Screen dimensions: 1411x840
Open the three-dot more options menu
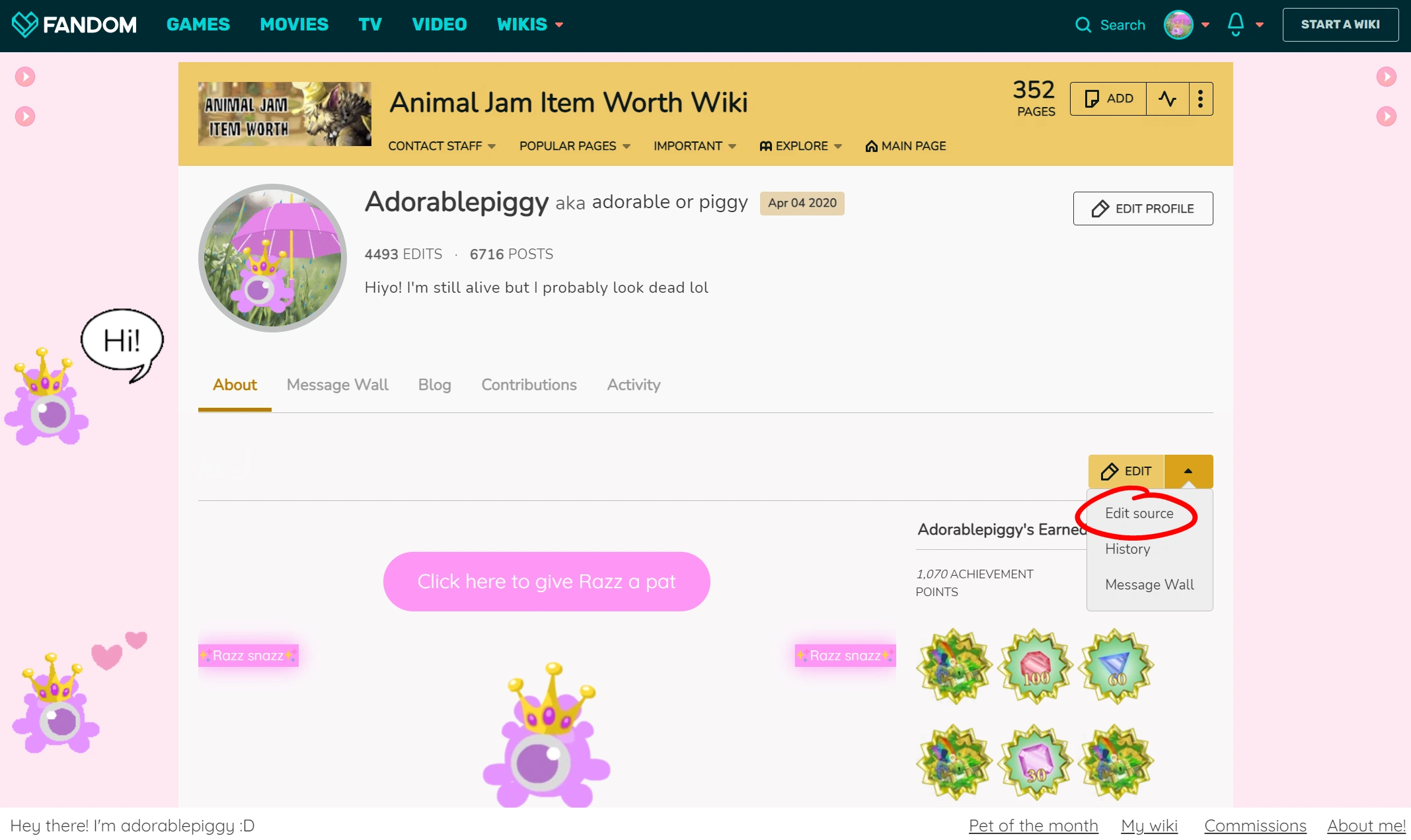pos(1200,98)
